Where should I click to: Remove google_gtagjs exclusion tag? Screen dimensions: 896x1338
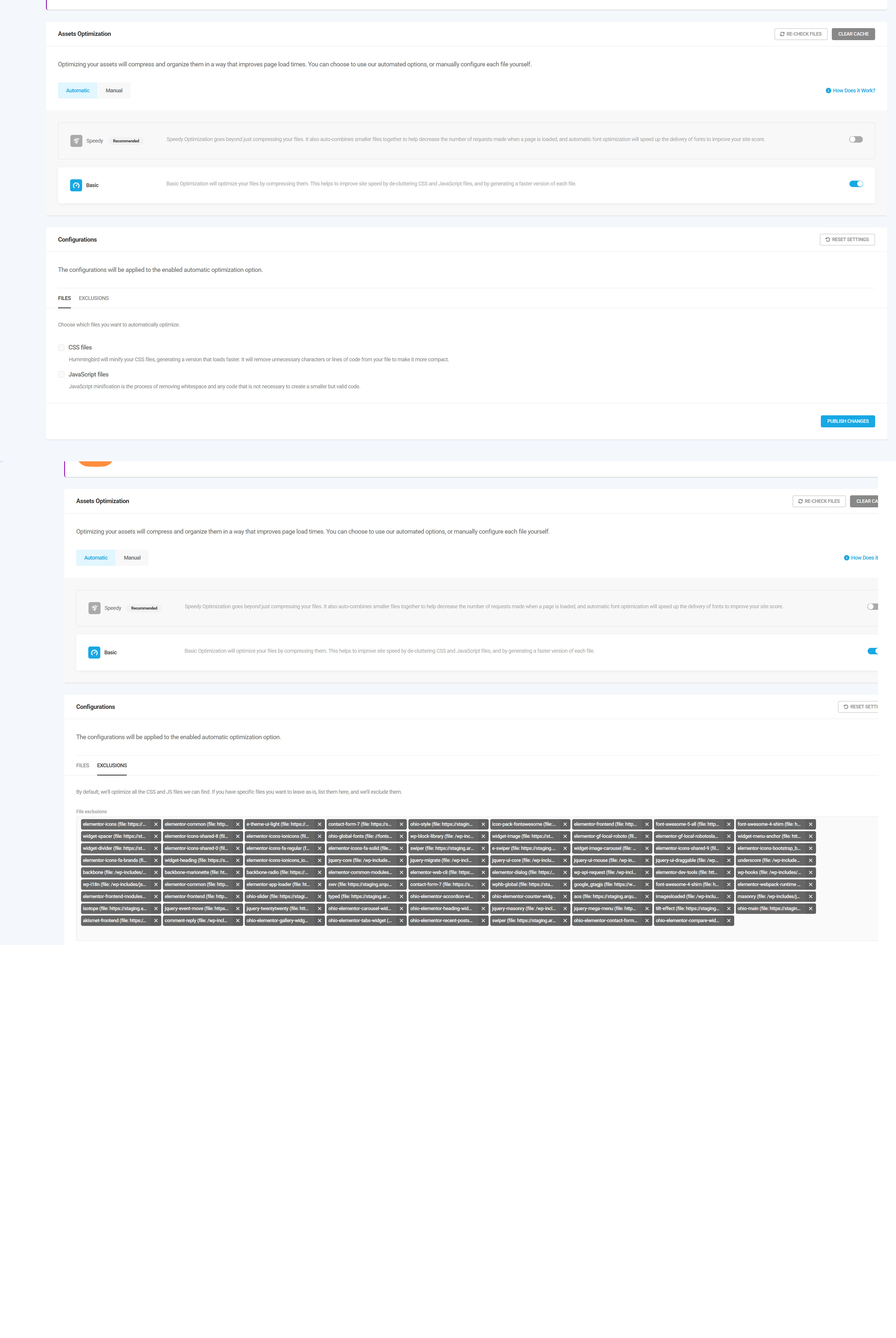click(x=647, y=884)
